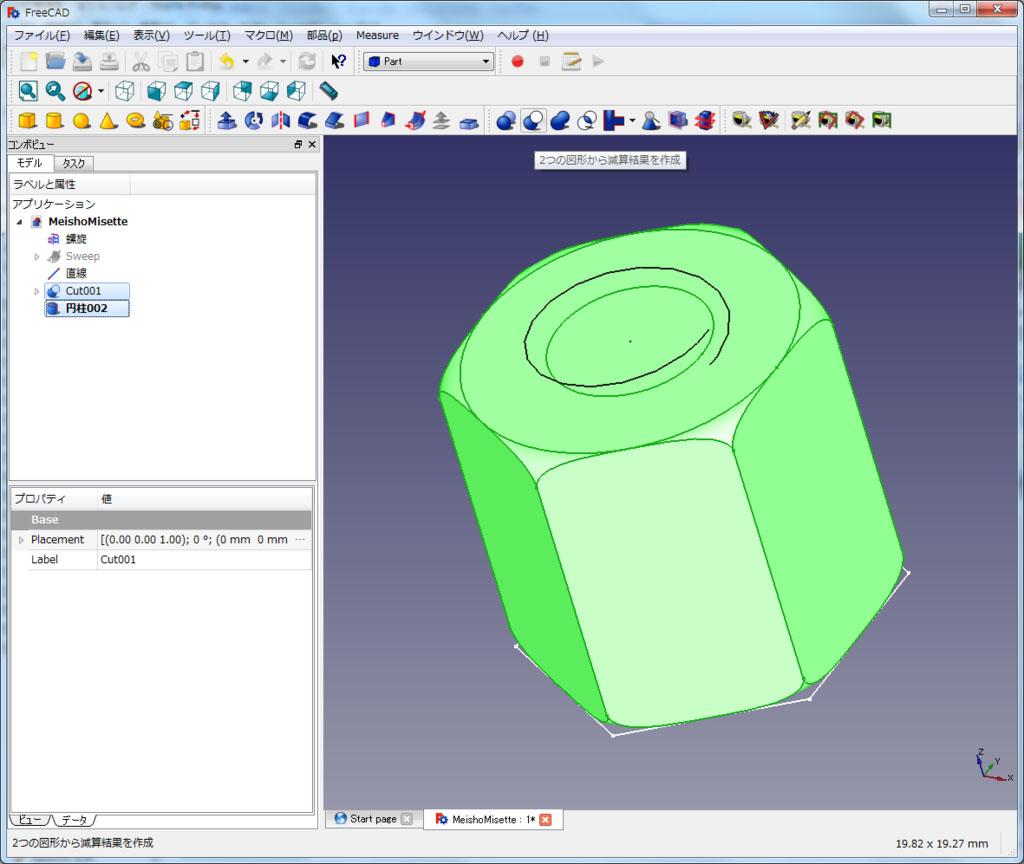Click the Fillet tool icon

308,120
